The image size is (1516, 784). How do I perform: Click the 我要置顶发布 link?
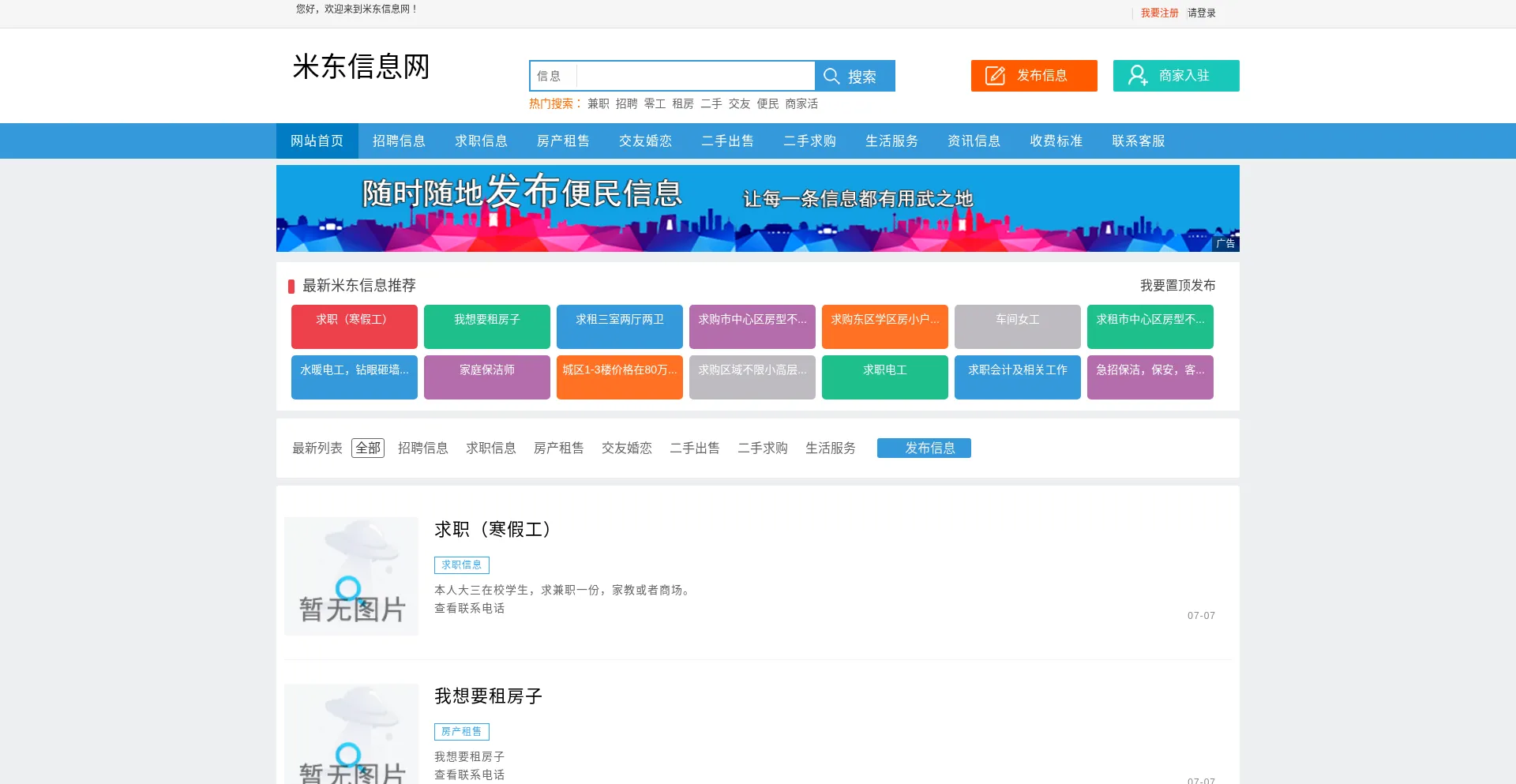tap(1178, 285)
